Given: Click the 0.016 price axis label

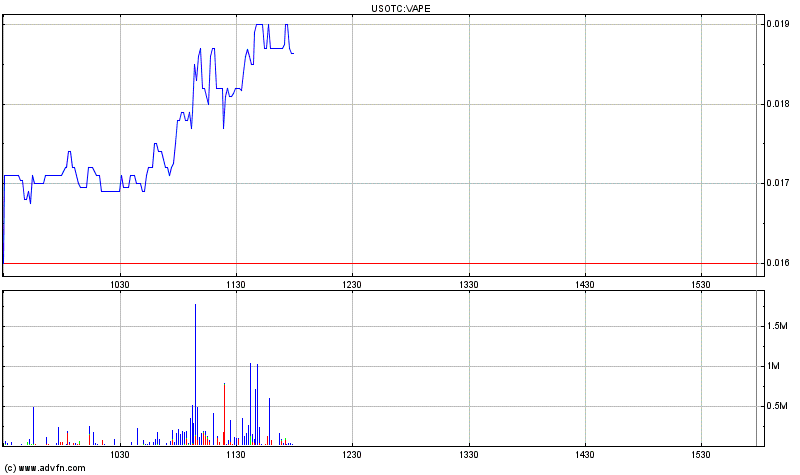Looking at the screenshot, I should point(778,263).
